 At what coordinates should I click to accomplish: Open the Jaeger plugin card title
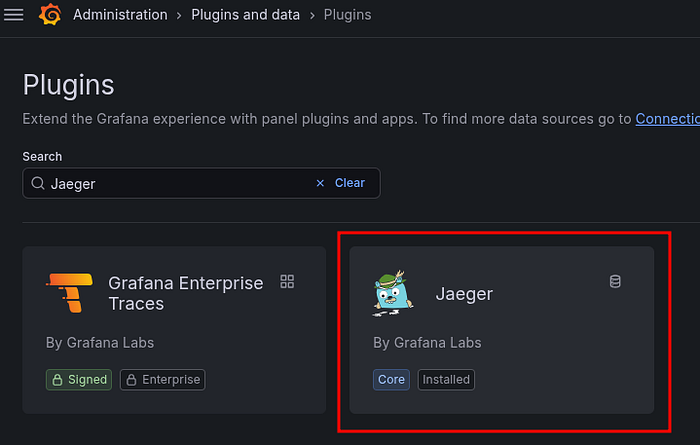click(464, 294)
